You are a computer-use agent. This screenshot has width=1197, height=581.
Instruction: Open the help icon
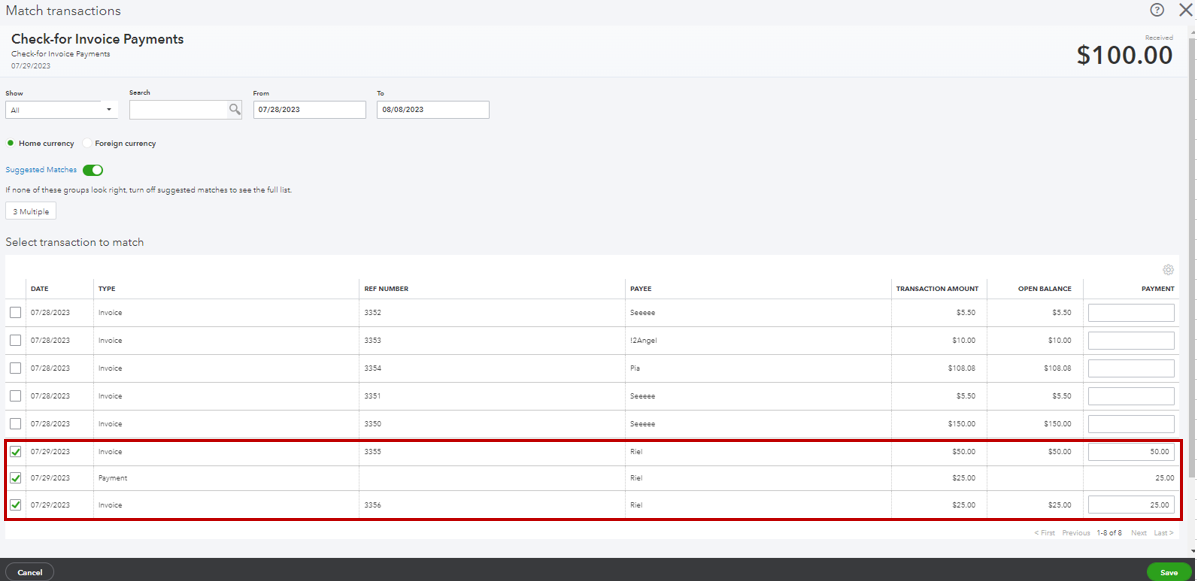1157,10
